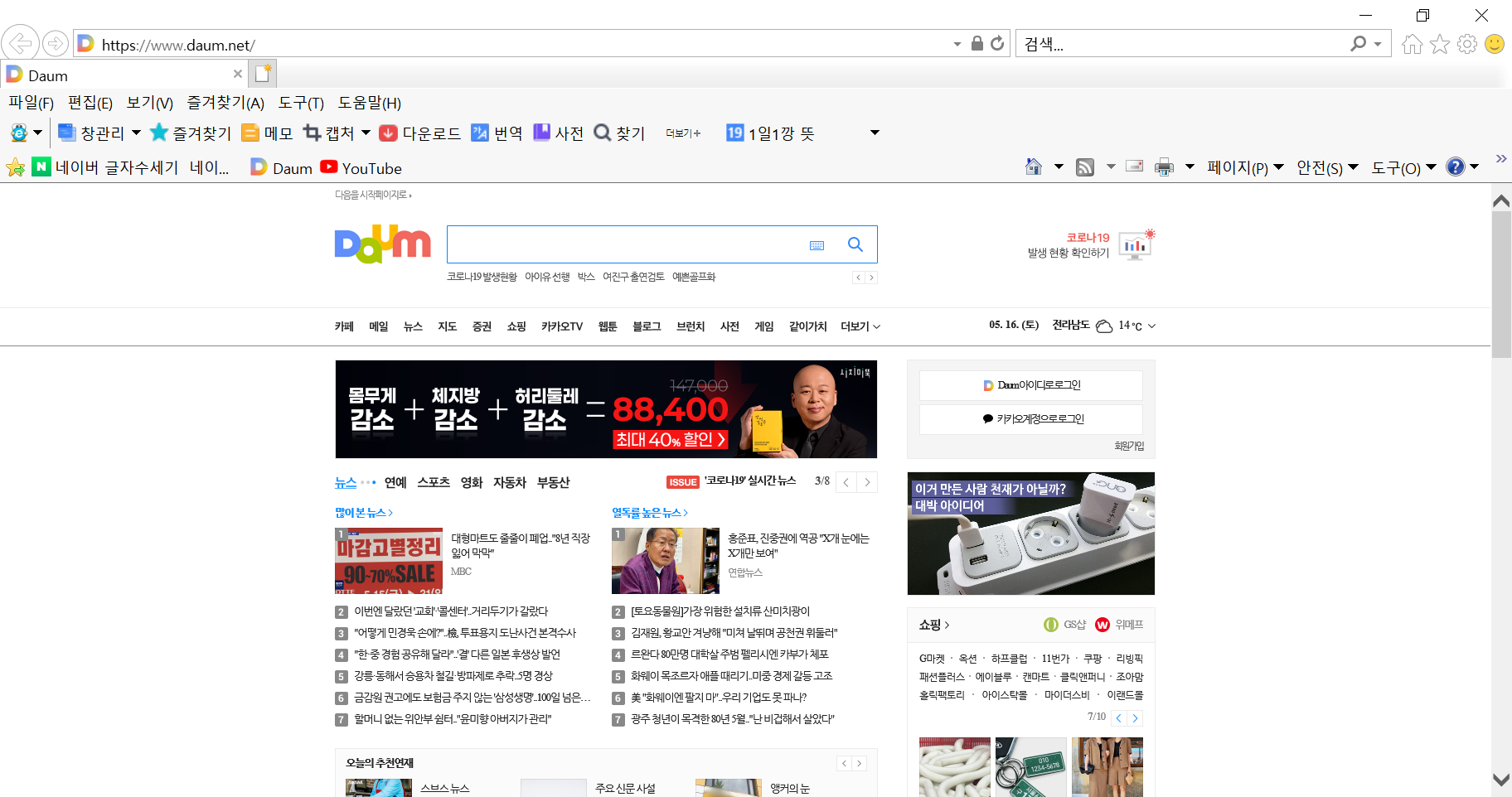Open the 번역 translate tool
The width and height of the screenshot is (1512, 797).
pos(497,133)
